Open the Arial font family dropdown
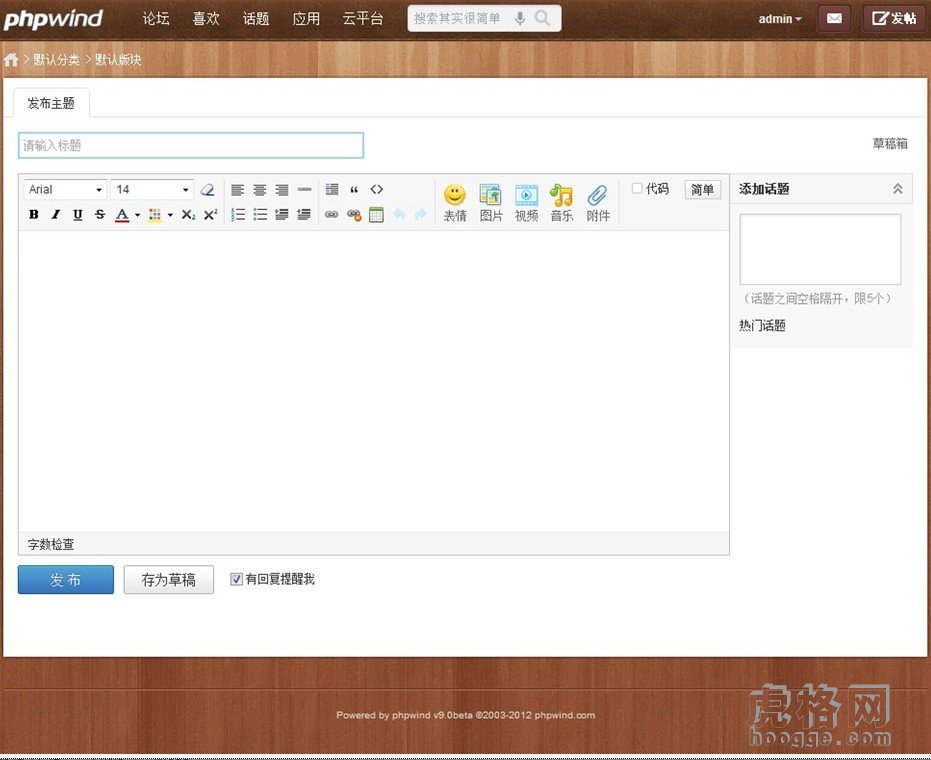Image resolution: width=931 pixels, height=760 pixels. point(65,189)
